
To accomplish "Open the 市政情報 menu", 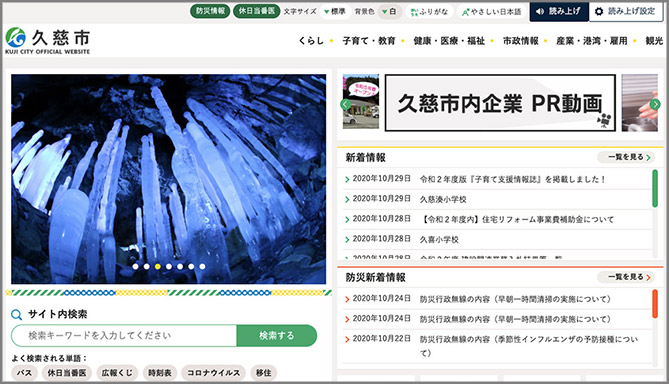I will click(x=521, y=41).
